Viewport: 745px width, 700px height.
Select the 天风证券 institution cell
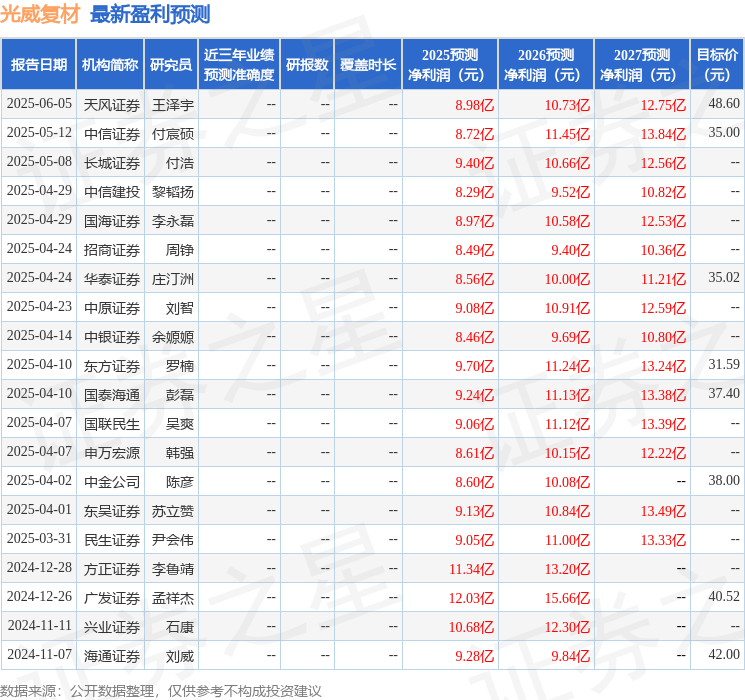[x=112, y=105]
